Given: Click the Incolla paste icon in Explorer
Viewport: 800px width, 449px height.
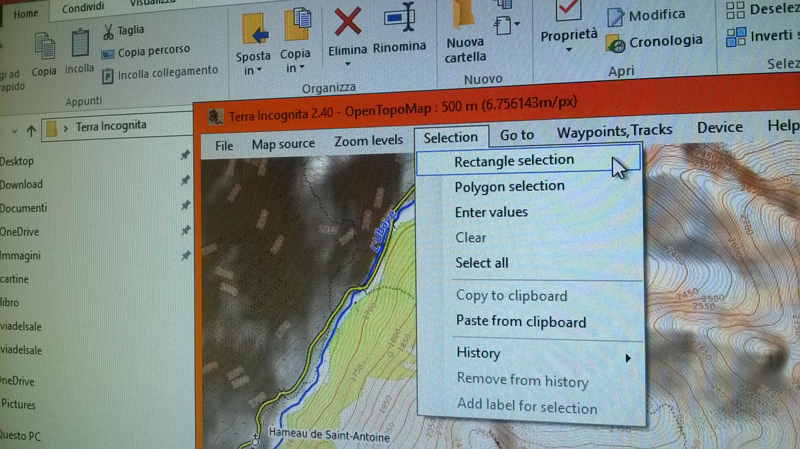Looking at the screenshot, I should 80,43.
